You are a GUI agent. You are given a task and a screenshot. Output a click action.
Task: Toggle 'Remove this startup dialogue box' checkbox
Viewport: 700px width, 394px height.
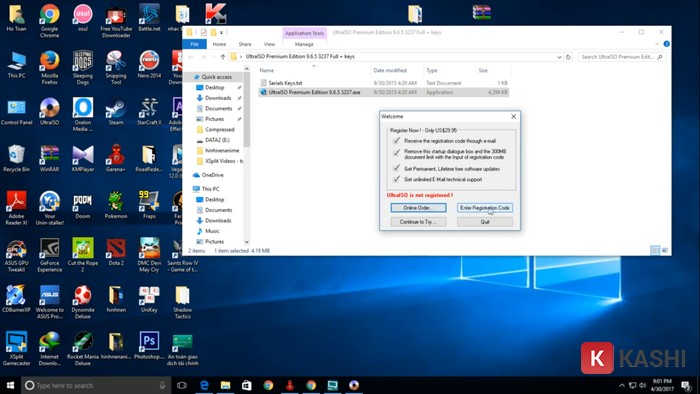[396, 152]
